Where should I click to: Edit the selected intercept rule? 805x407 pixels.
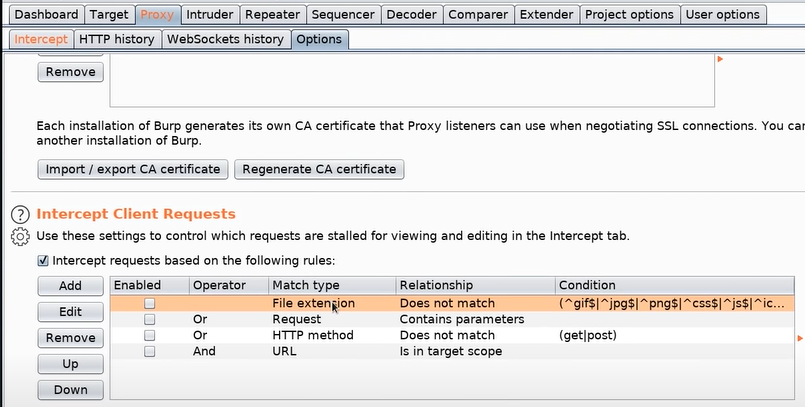click(x=70, y=312)
